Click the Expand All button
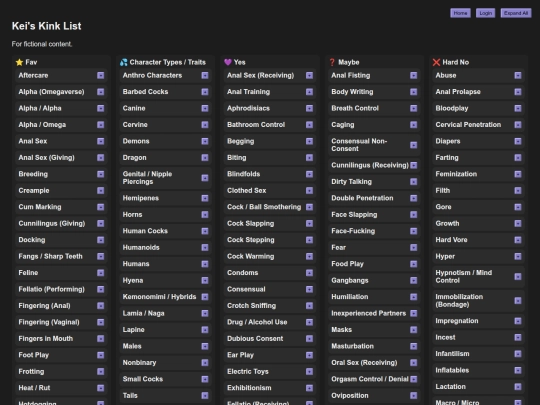Image resolution: width=540 pixels, height=405 pixels. pyautogui.click(x=516, y=13)
